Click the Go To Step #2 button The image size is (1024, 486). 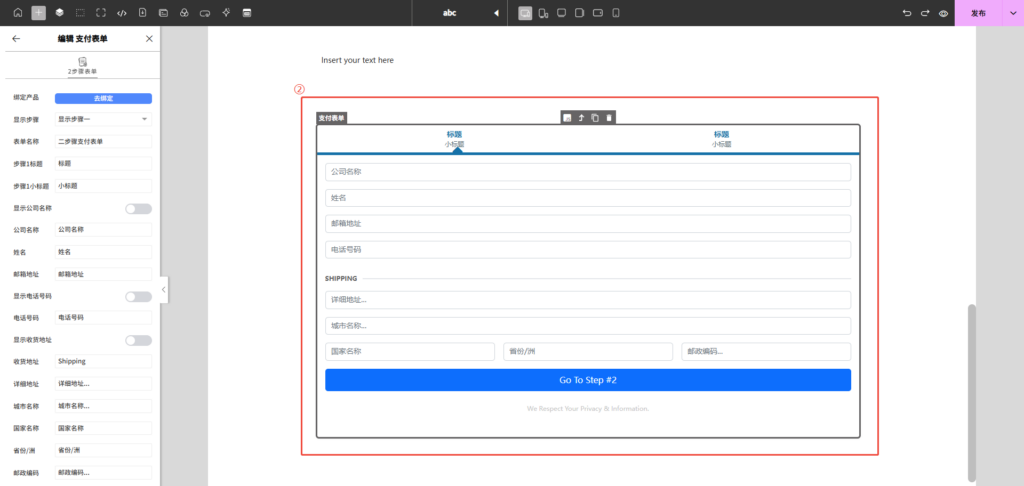587,380
